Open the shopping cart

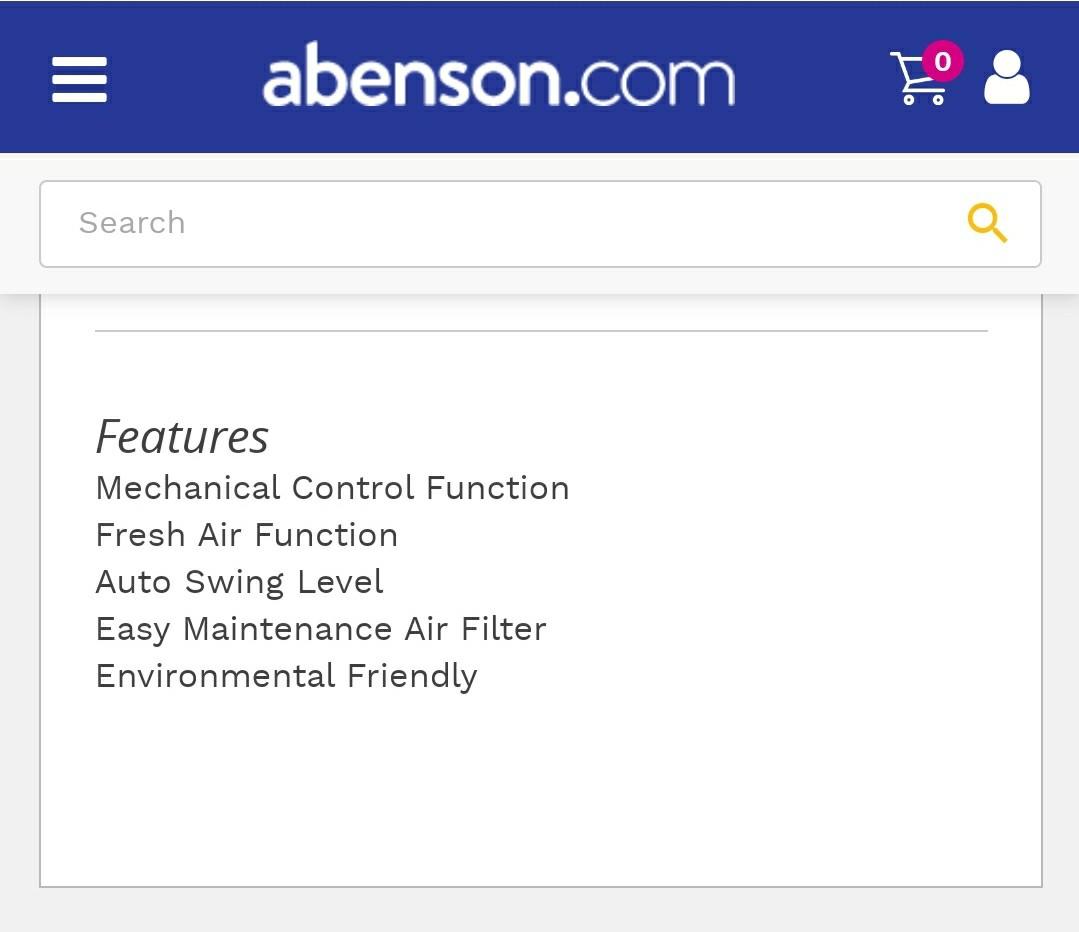pyautogui.click(x=918, y=80)
